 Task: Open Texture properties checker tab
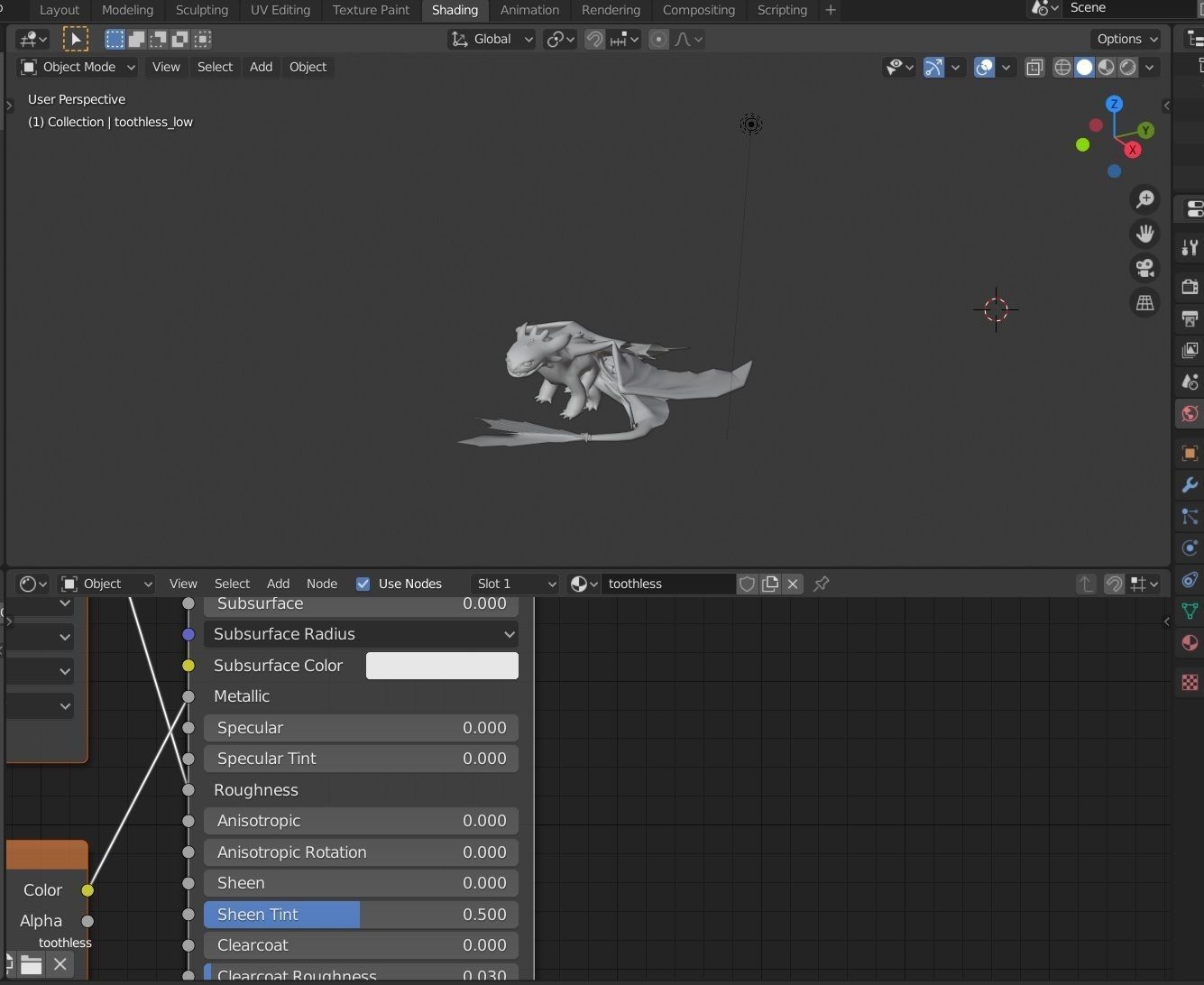click(1190, 682)
